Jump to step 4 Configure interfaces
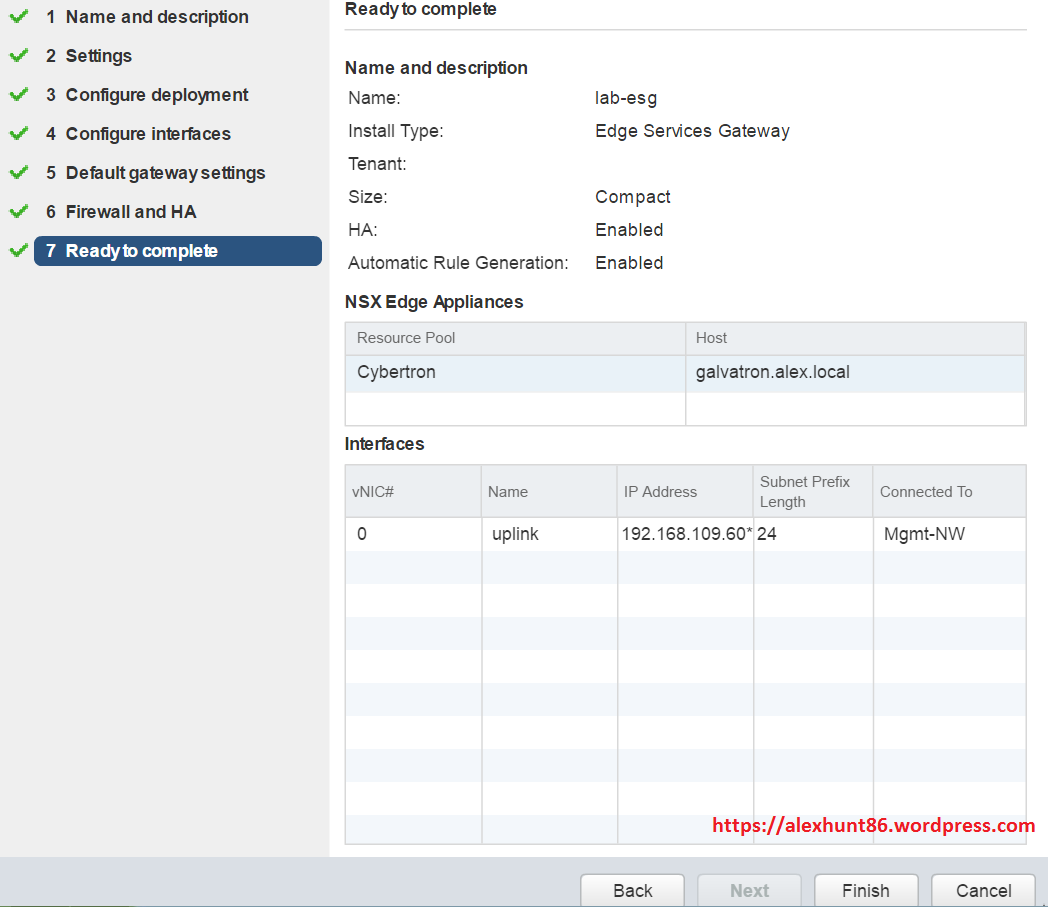1048x907 pixels. click(147, 134)
